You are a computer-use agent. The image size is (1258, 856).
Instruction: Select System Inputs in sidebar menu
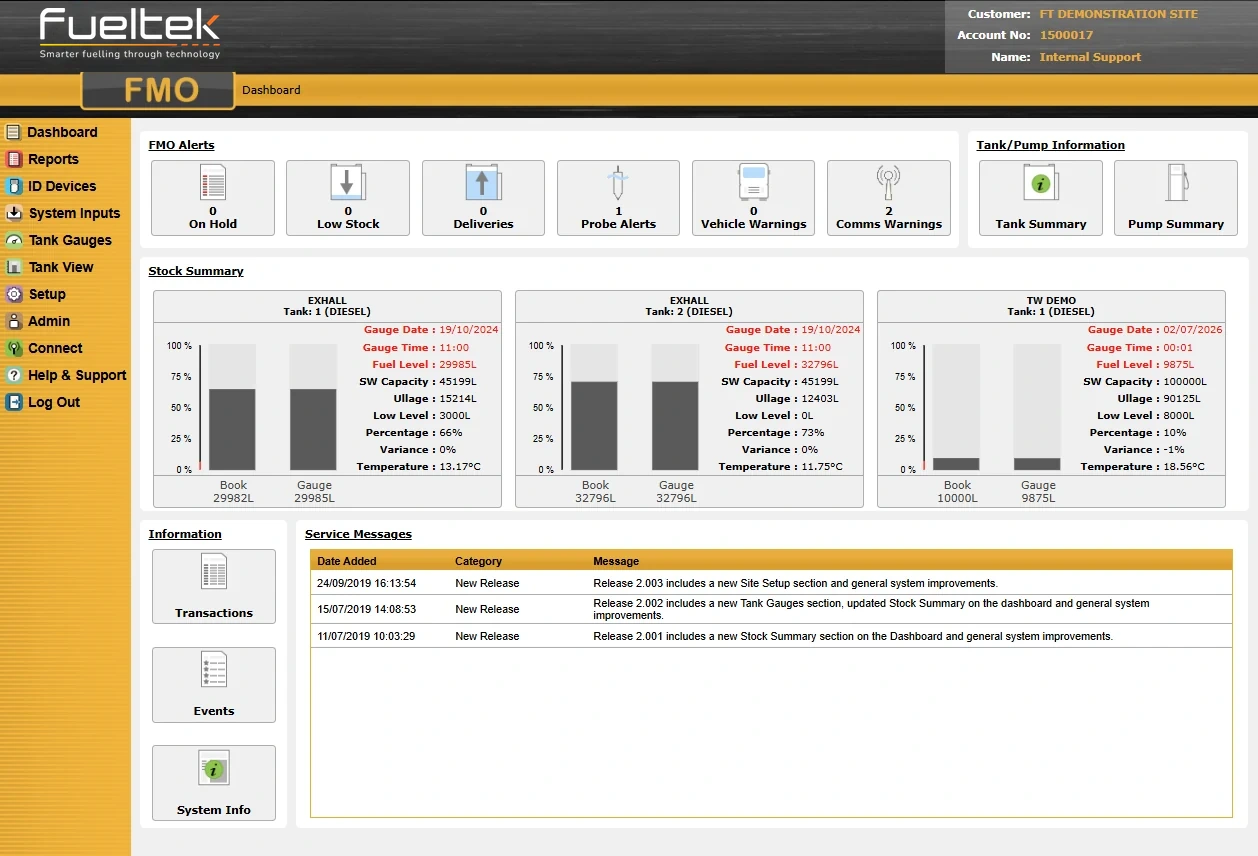click(74, 213)
